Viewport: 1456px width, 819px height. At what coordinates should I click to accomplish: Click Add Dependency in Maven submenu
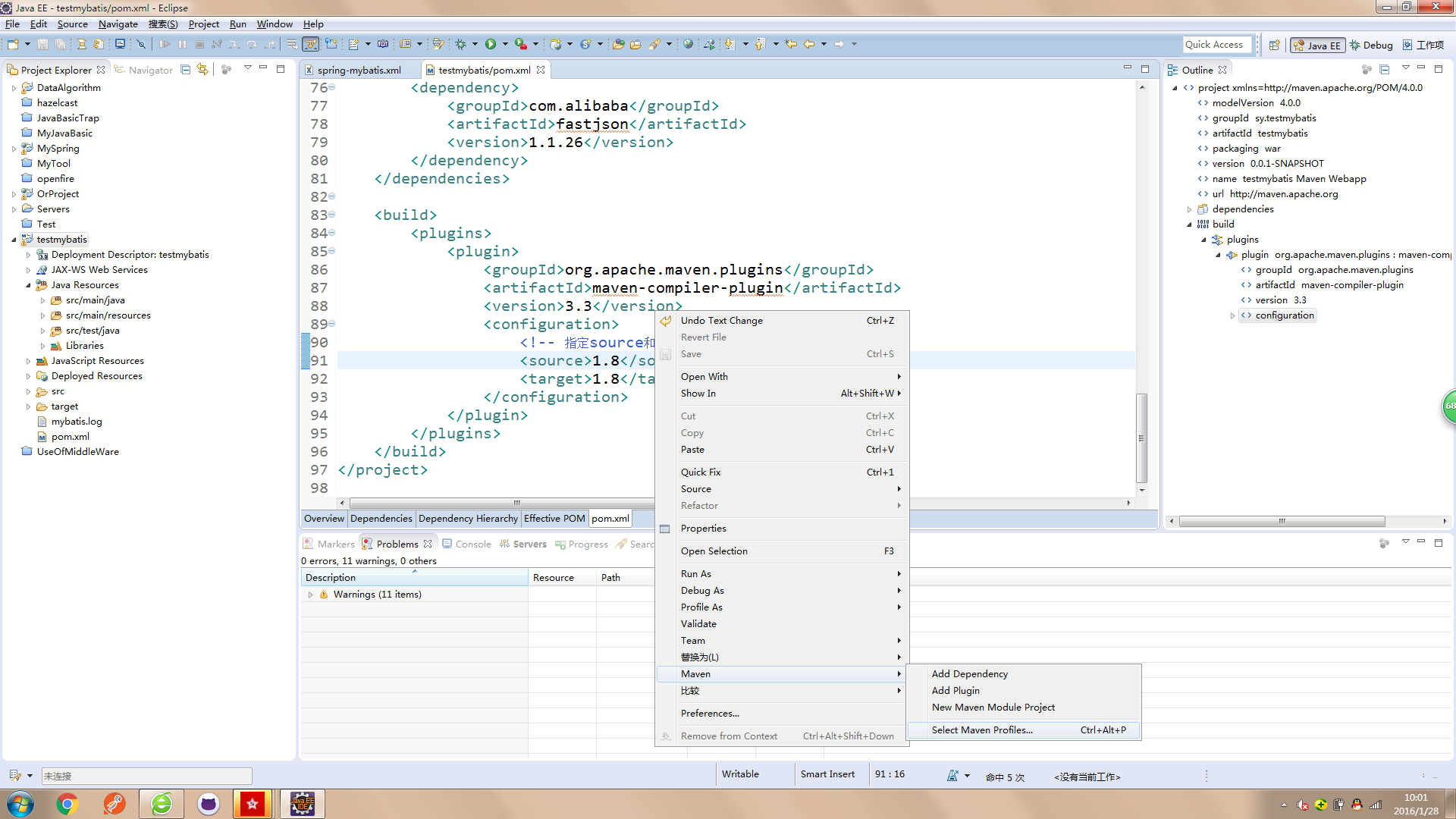coord(969,673)
